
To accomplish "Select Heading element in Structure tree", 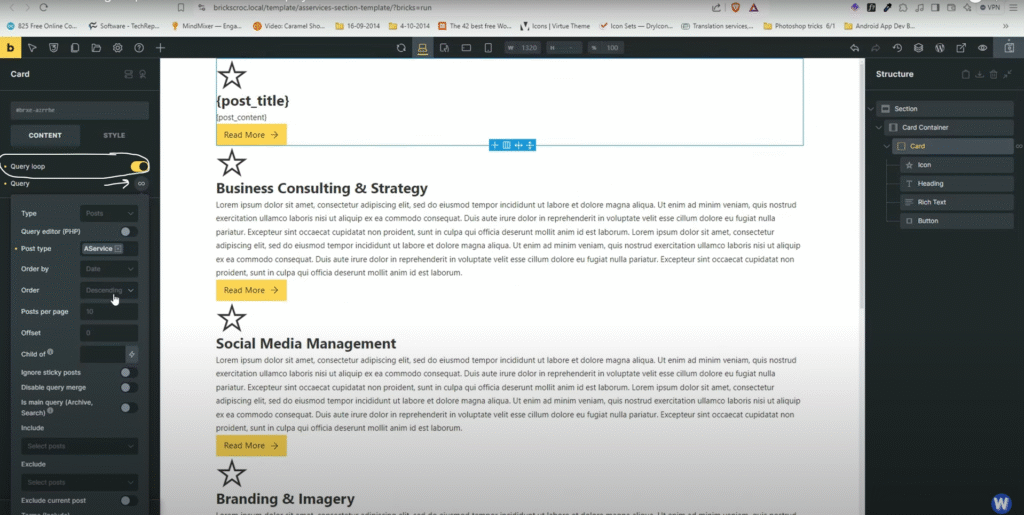I will coord(957,183).
